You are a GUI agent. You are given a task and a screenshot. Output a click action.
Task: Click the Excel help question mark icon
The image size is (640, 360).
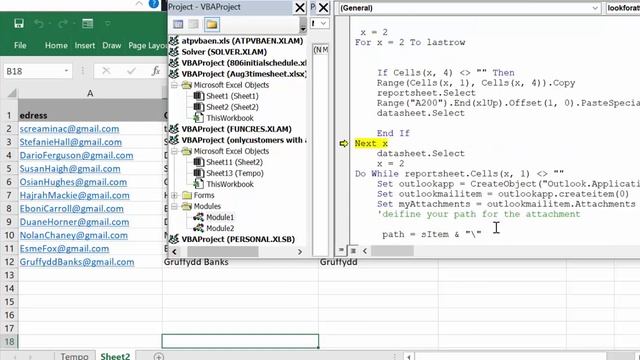tap(154, 4)
